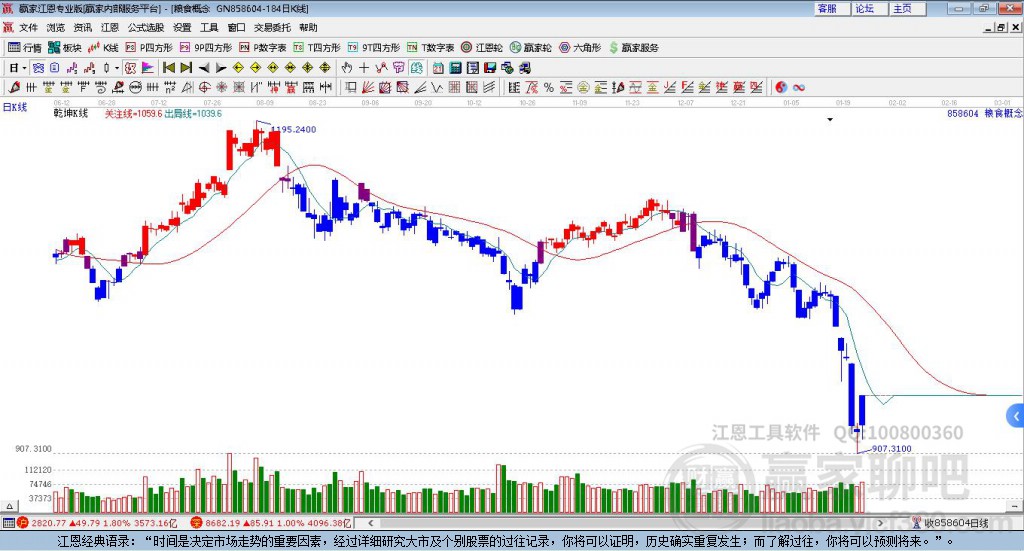
Task: Click horizontal scrollbar right arrow
Action: (x=880, y=523)
